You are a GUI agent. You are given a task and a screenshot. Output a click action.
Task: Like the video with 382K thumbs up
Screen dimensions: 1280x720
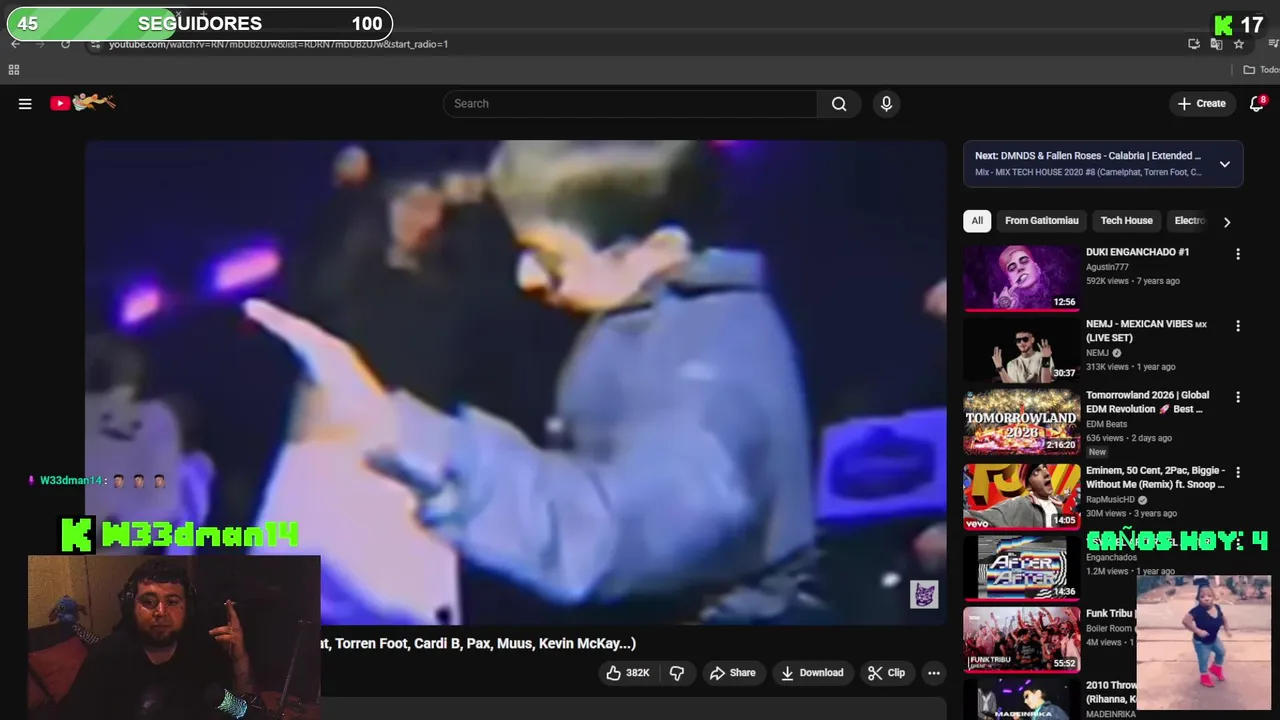628,673
